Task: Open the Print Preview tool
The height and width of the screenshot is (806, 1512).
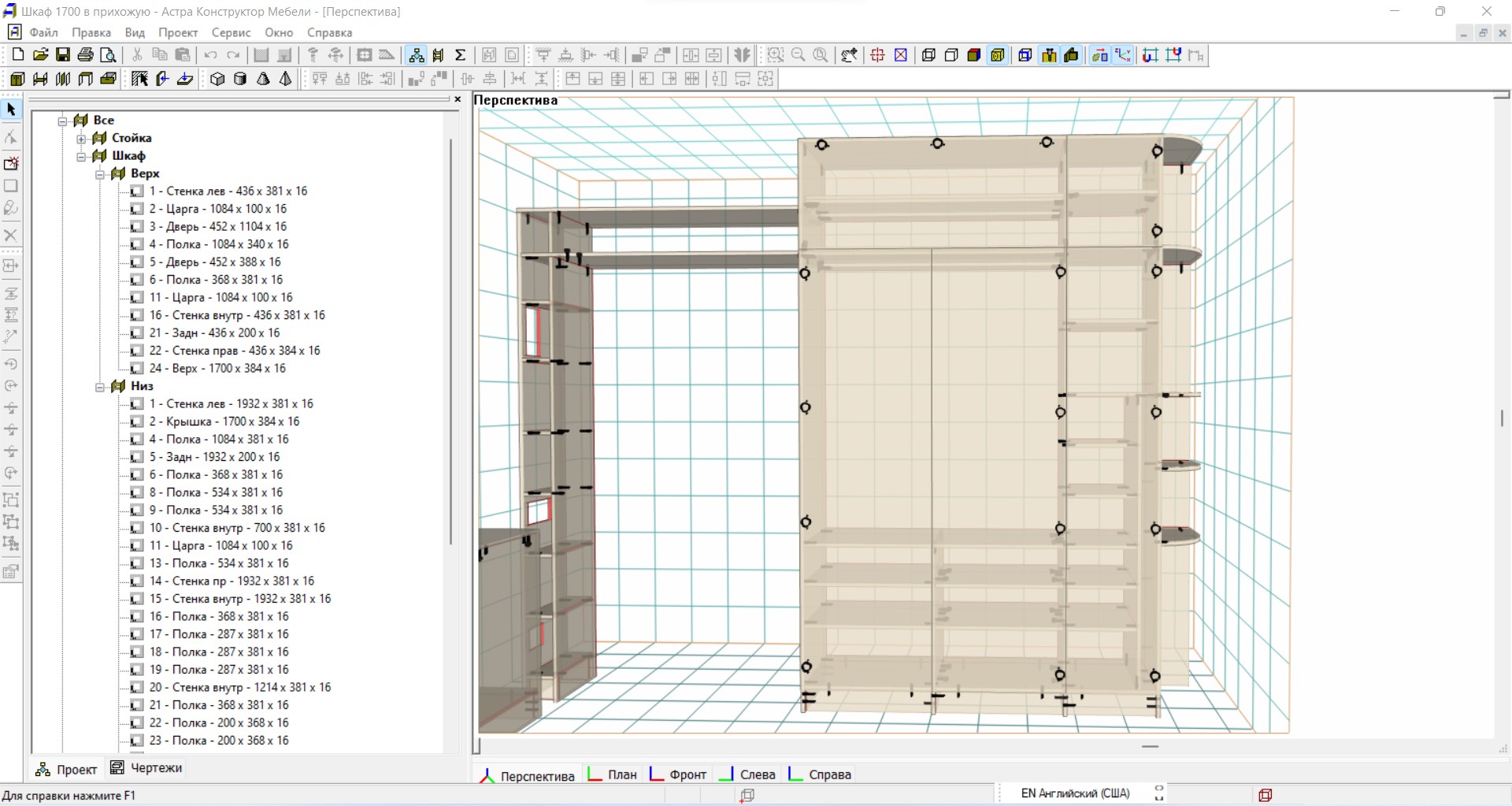Action: click(x=109, y=54)
